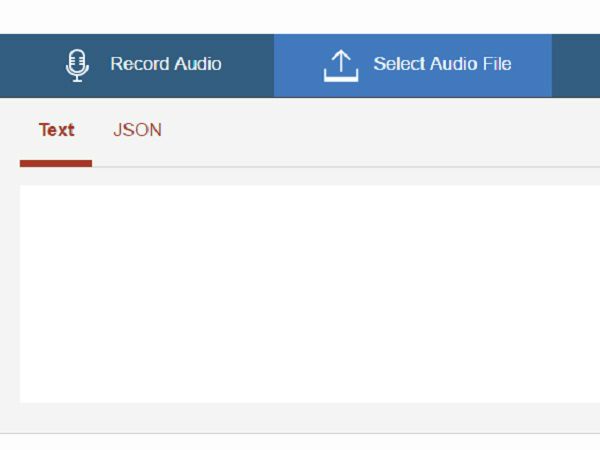Screen dimensions: 600x450
Task: Focus the empty text result box
Action: click(x=310, y=294)
